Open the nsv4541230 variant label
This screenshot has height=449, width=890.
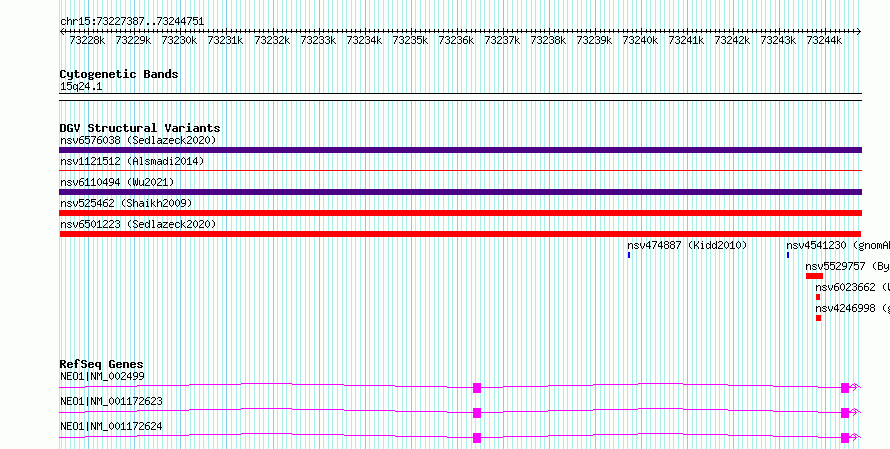(838, 245)
